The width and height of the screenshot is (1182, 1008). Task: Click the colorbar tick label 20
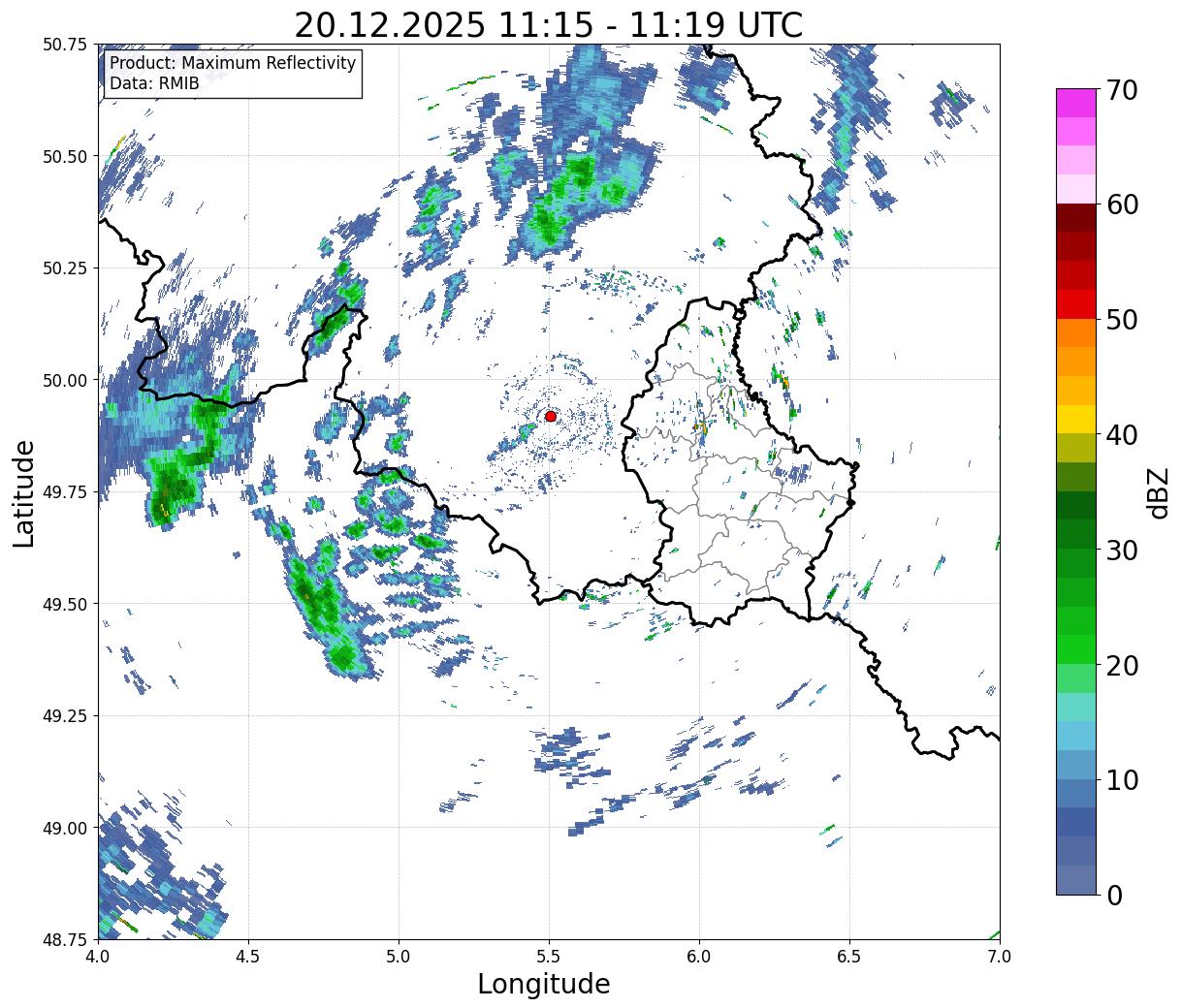(x=1123, y=666)
